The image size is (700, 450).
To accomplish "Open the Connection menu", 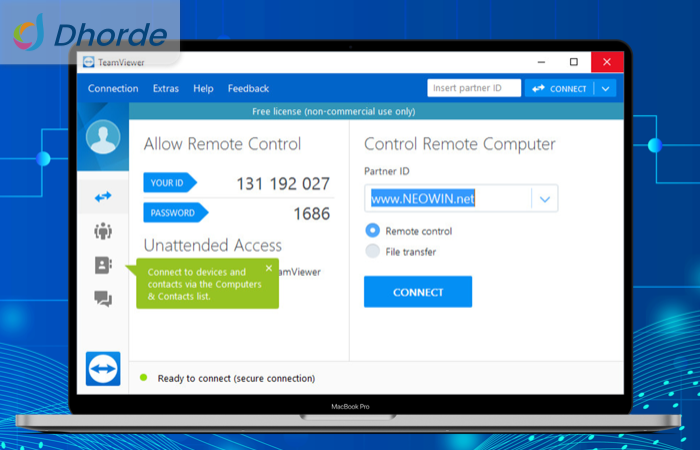I will [113, 88].
